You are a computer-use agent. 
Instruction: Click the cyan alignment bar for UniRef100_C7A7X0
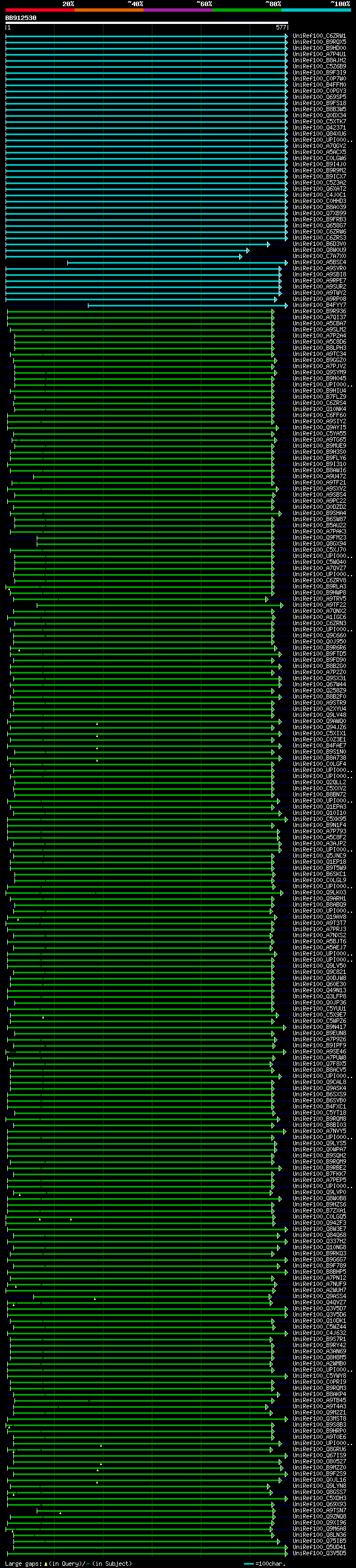(x=123, y=256)
